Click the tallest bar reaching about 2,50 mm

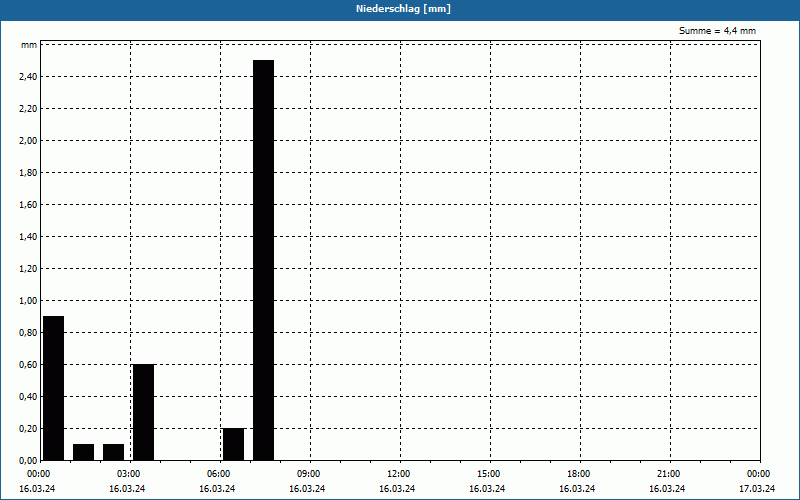[263, 260]
